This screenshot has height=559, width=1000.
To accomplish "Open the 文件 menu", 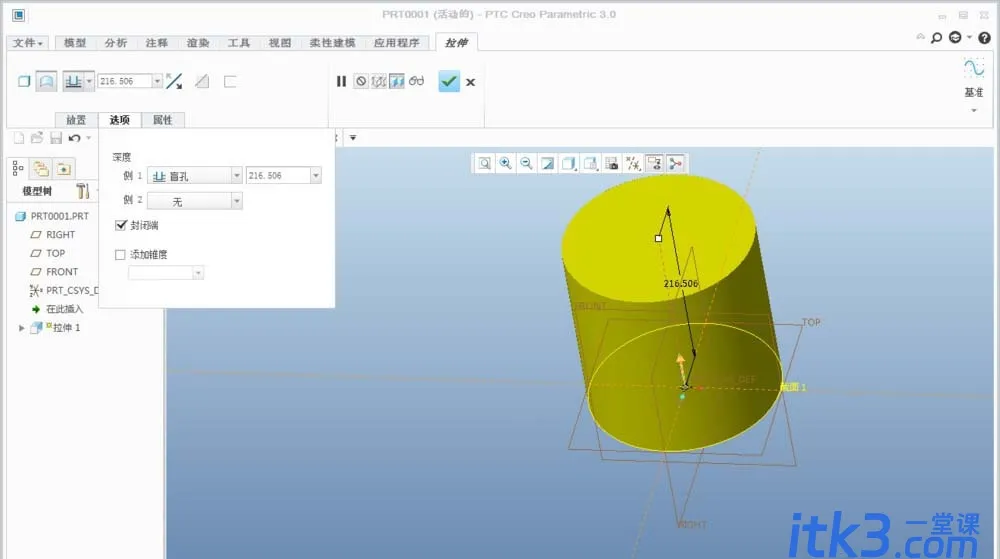I will (27, 43).
